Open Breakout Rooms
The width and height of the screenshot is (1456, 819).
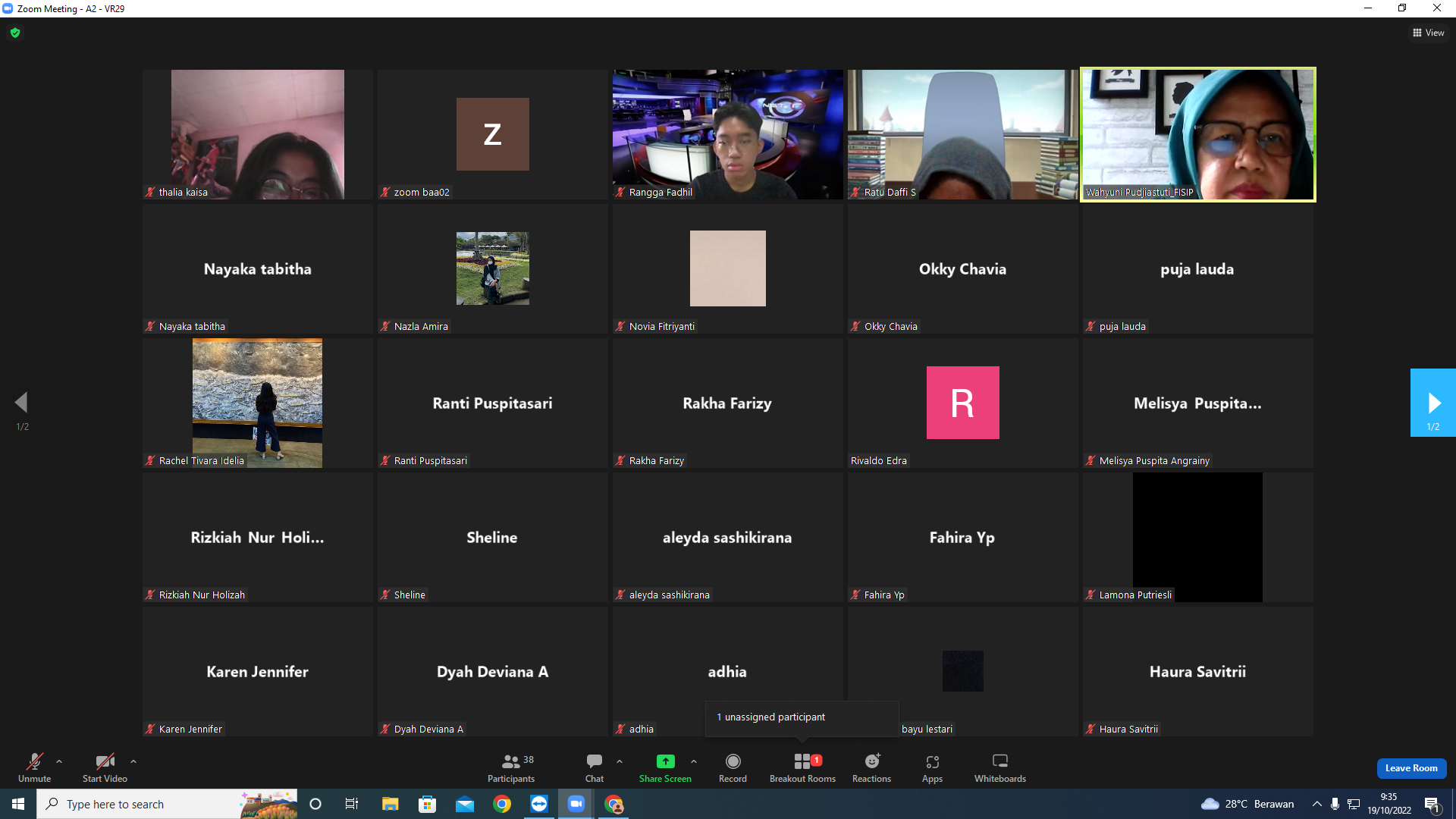pos(802,767)
